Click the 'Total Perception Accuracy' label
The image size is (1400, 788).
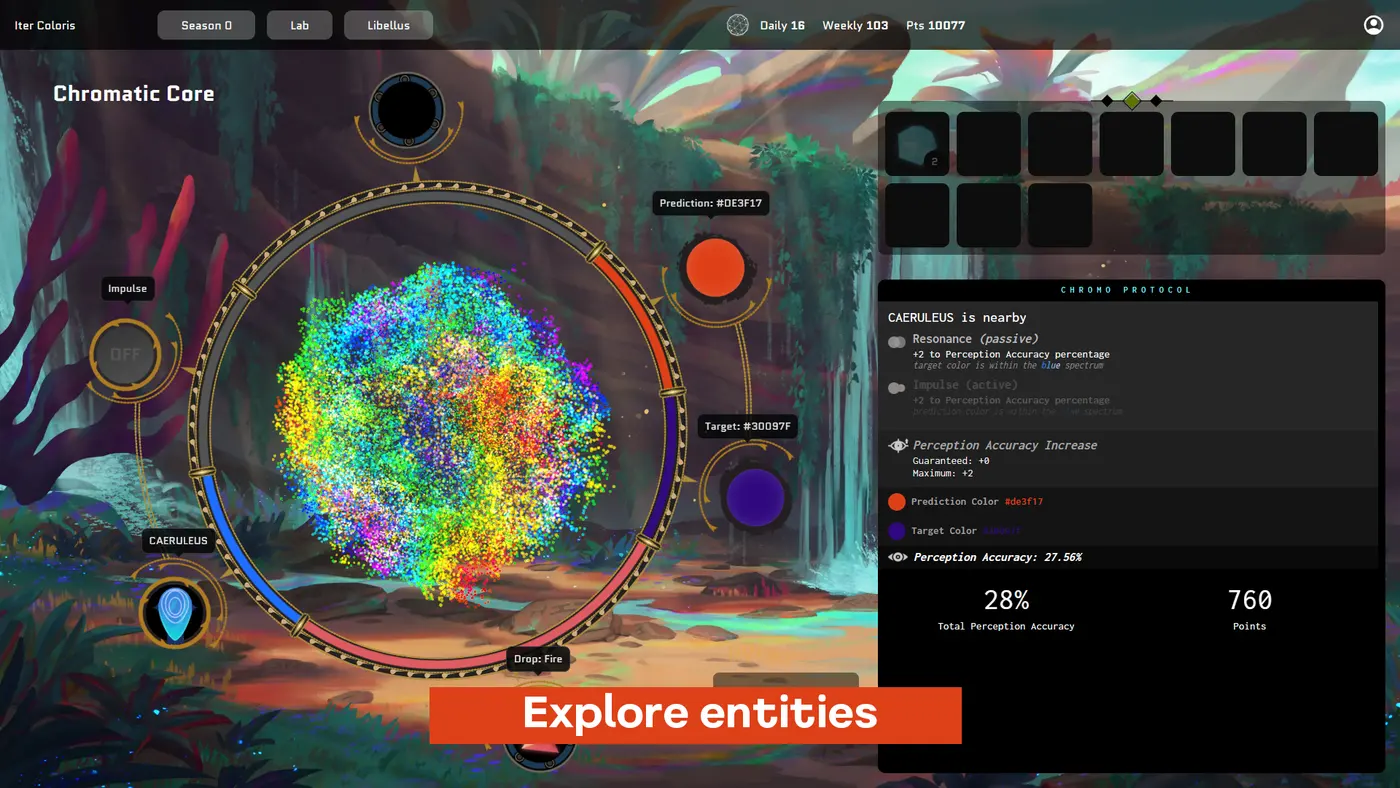tap(1006, 626)
